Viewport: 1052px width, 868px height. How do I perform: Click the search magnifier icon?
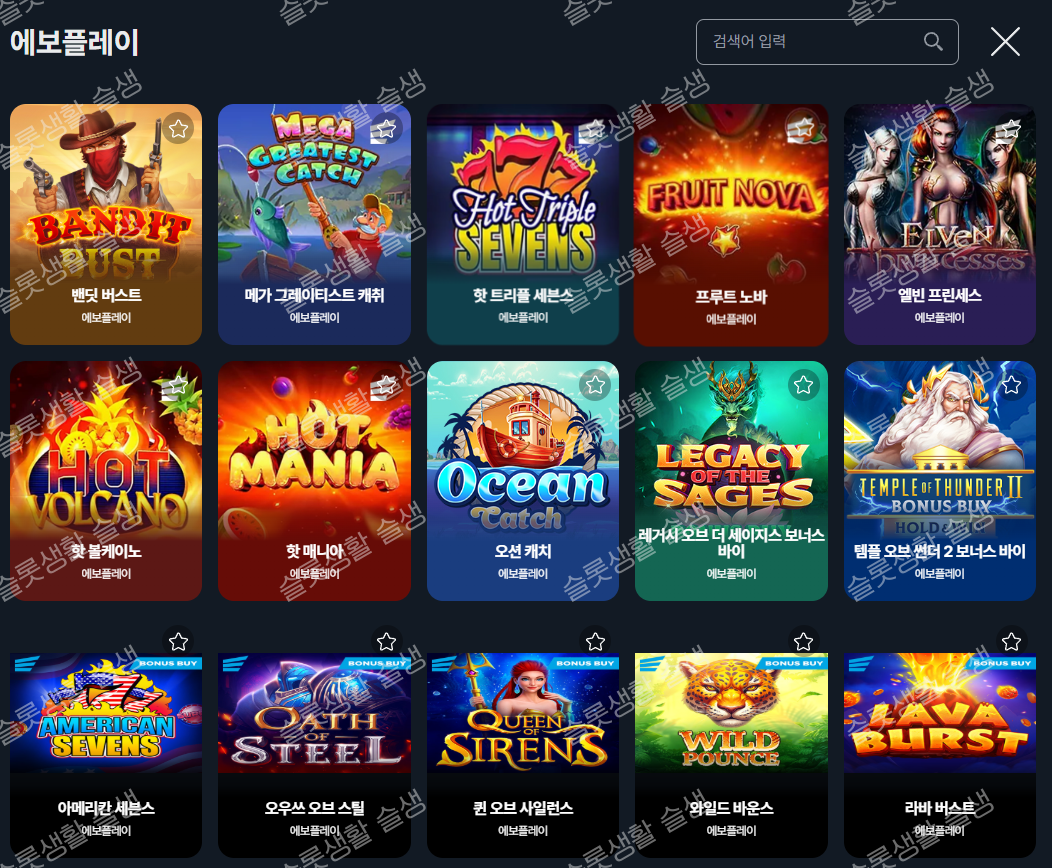click(933, 42)
